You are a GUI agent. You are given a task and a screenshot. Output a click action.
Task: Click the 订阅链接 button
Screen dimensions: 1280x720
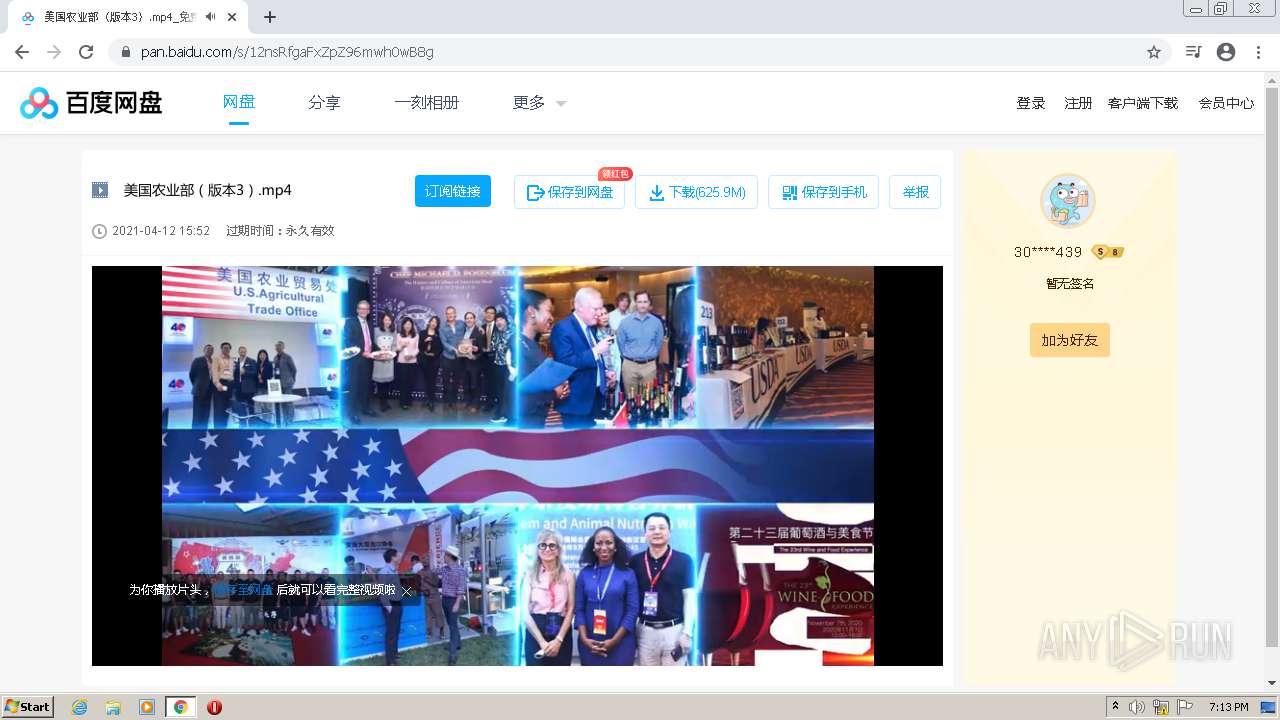[x=453, y=191]
